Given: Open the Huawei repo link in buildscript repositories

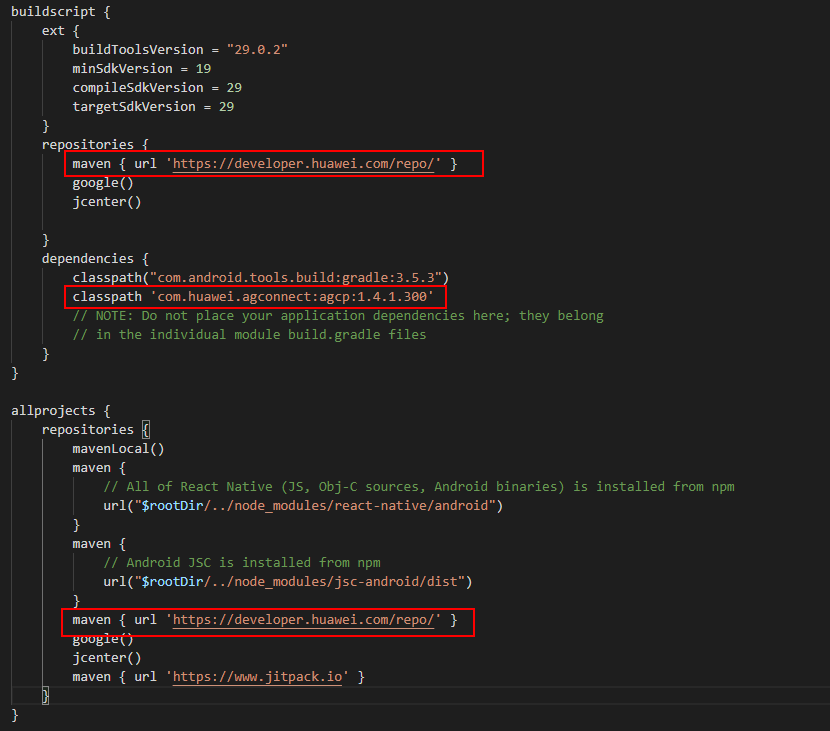Looking at the screenshot, I should click(303, 164).
